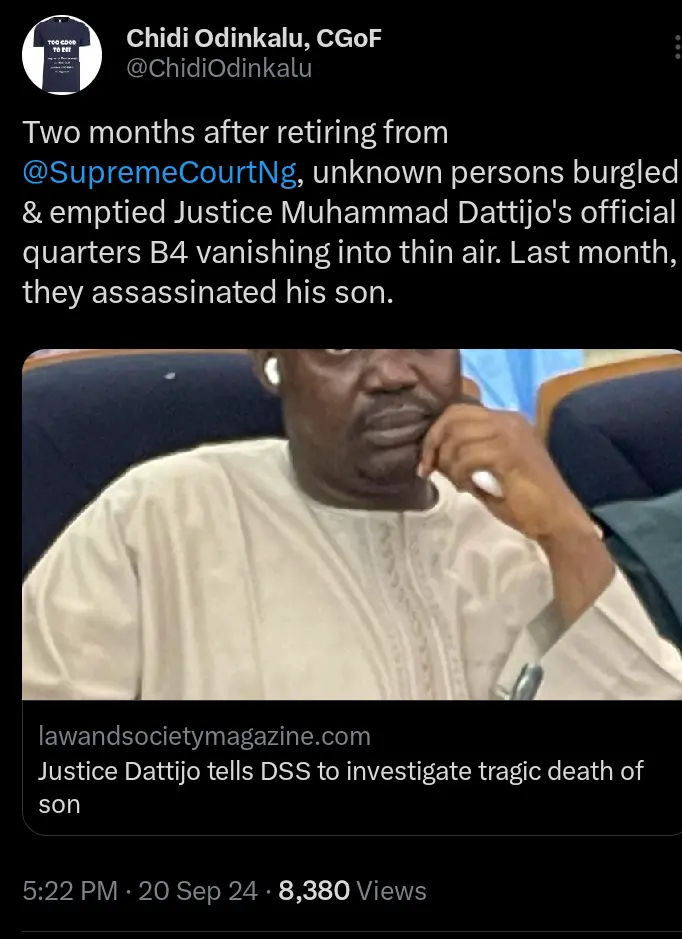
Task: Select the tweet text starting Two months after retiring
Action: (350, 212)
